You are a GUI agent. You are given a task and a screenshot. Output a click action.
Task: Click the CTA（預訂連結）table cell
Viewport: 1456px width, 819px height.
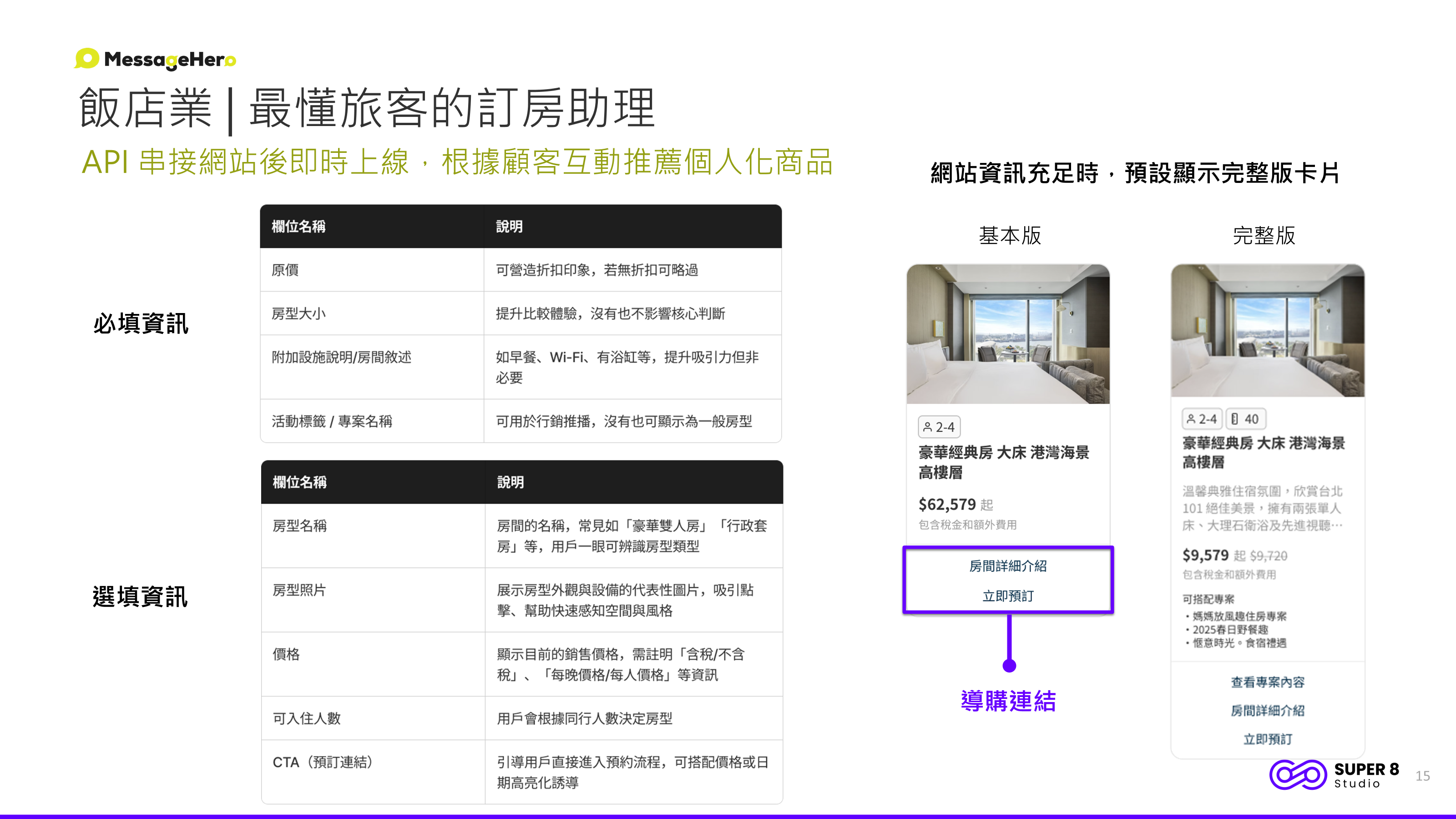tap(373, 772)
